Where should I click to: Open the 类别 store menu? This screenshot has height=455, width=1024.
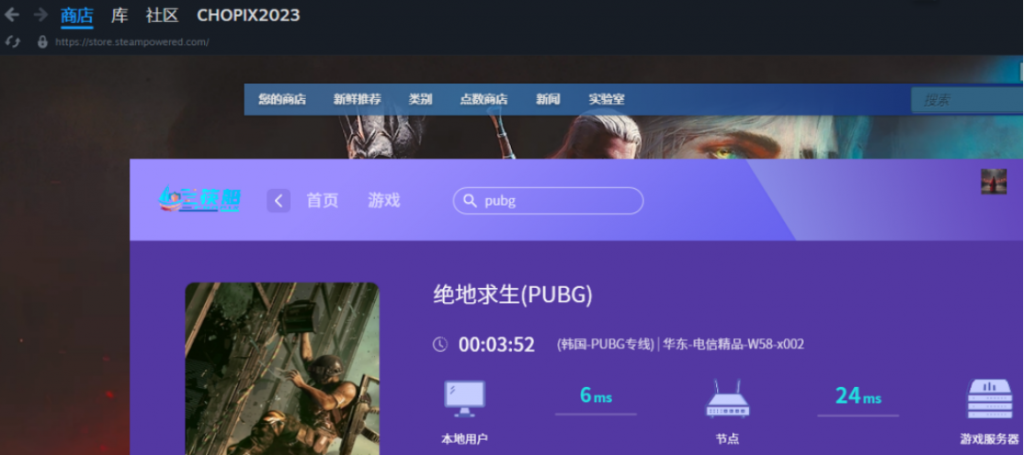421,99
